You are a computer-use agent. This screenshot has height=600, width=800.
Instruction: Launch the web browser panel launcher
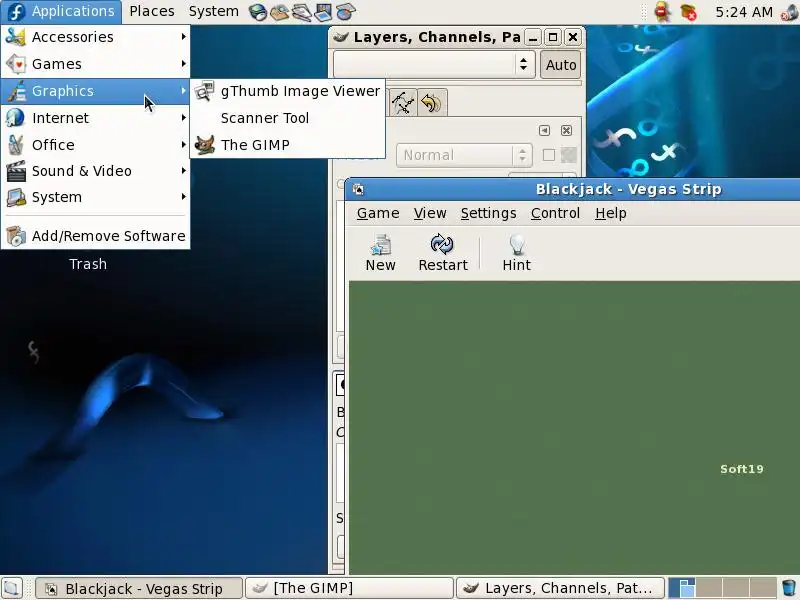pos(259,12)
